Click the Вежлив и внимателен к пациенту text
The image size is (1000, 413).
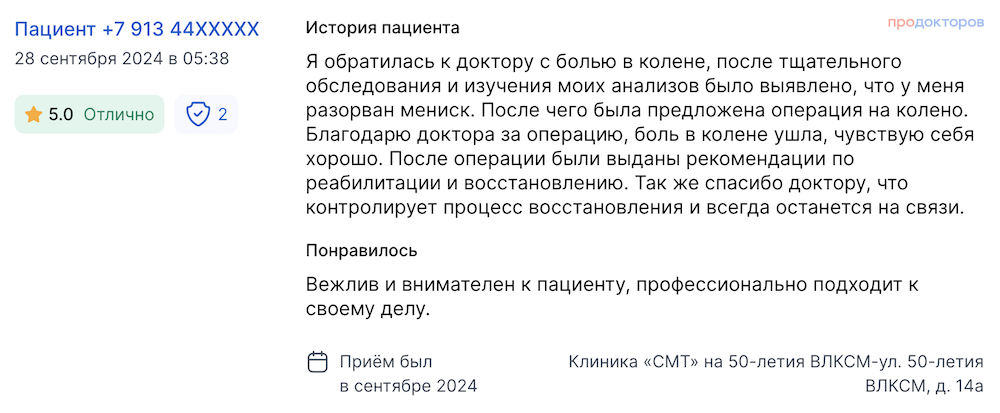[465, 285]
